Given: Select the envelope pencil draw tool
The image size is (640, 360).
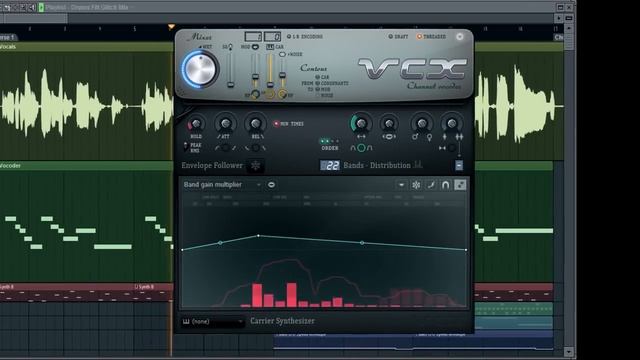Looking at the screenshot, I should (x=431, y=185).
